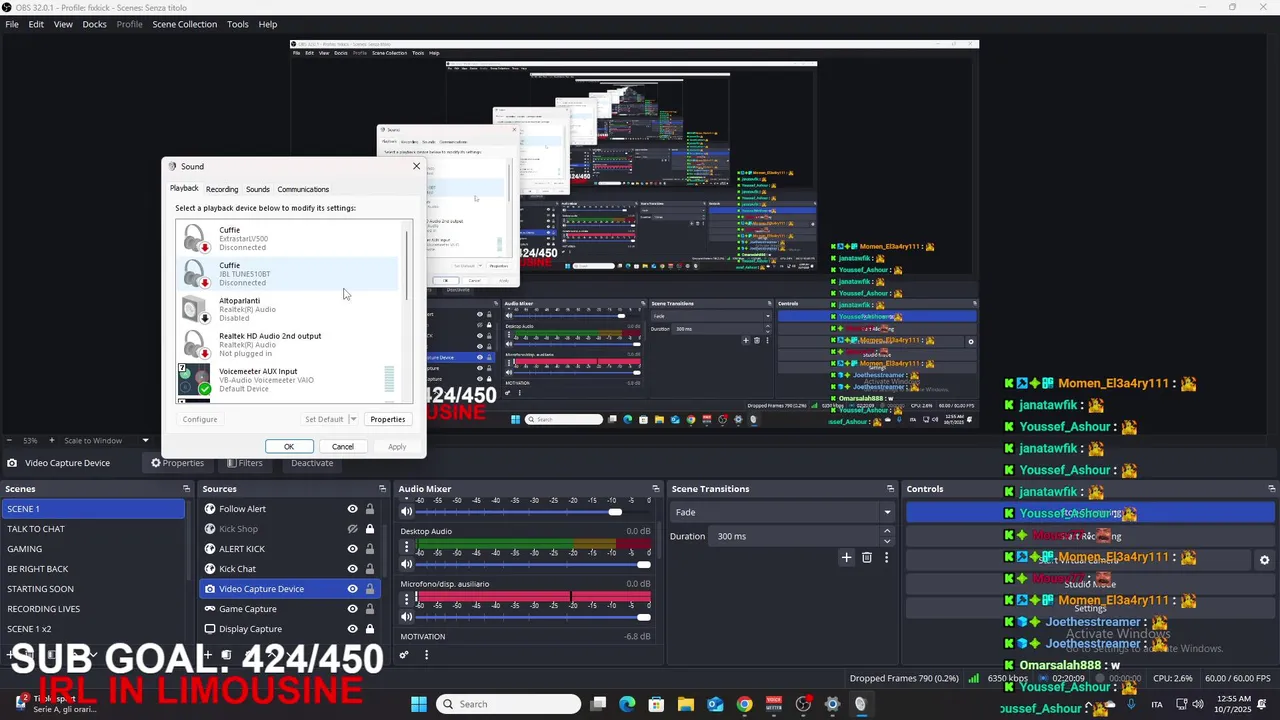The height and width of the screenshot is (720, 1280).
Task: Open virtual camera settings gear icon
Action: [1264, 561]
